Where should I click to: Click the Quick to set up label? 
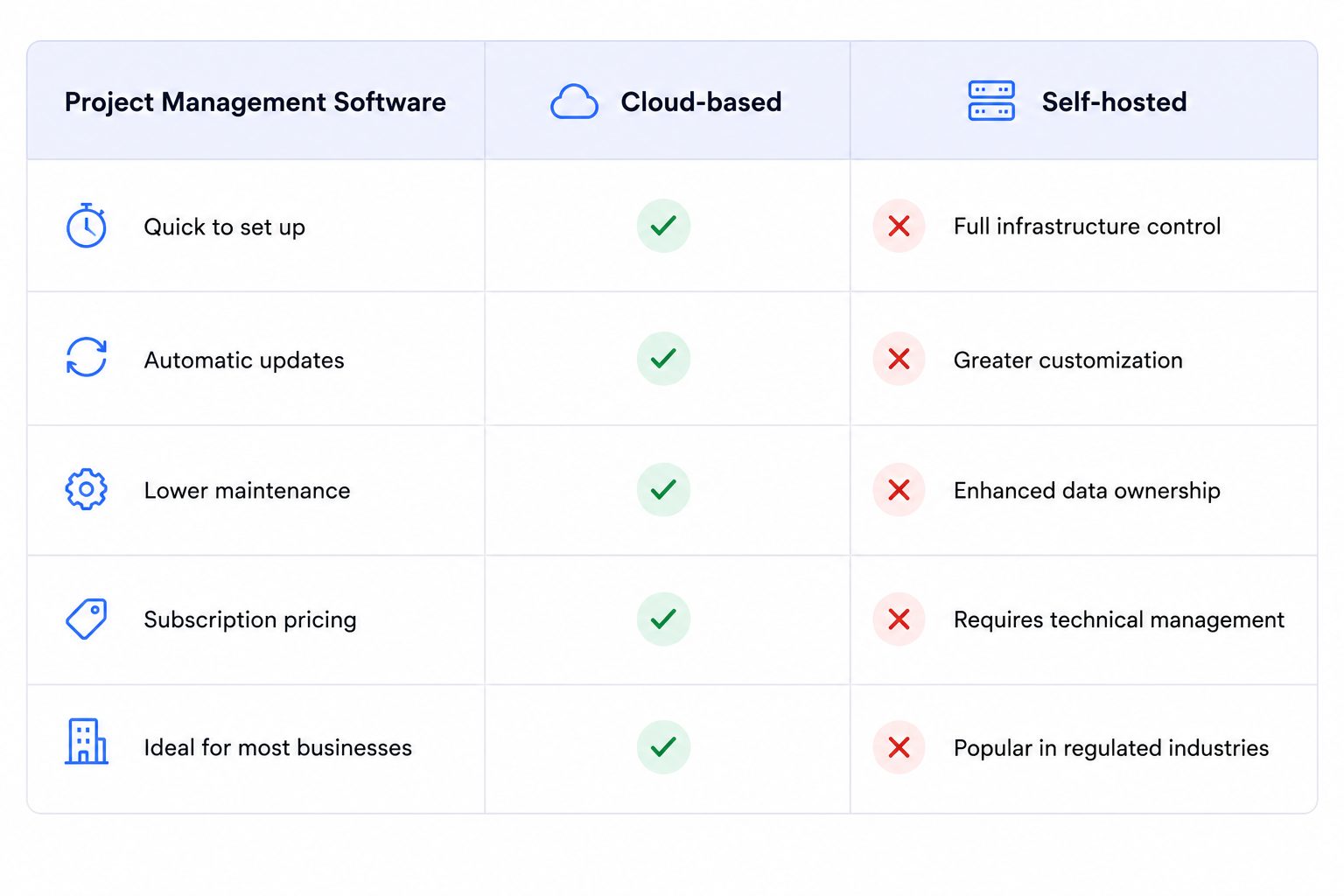tap(224, 227)
